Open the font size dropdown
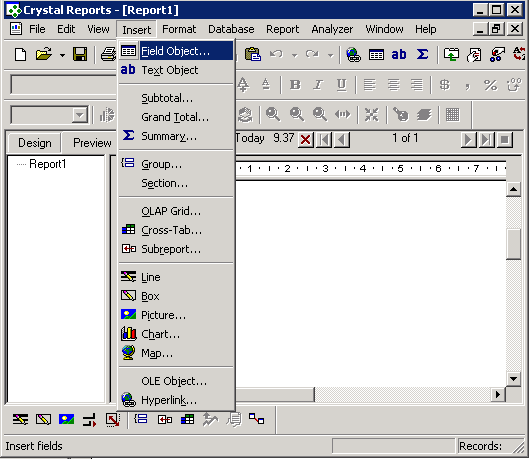Screen dimensions: 529x459 (x=80, y=115)
